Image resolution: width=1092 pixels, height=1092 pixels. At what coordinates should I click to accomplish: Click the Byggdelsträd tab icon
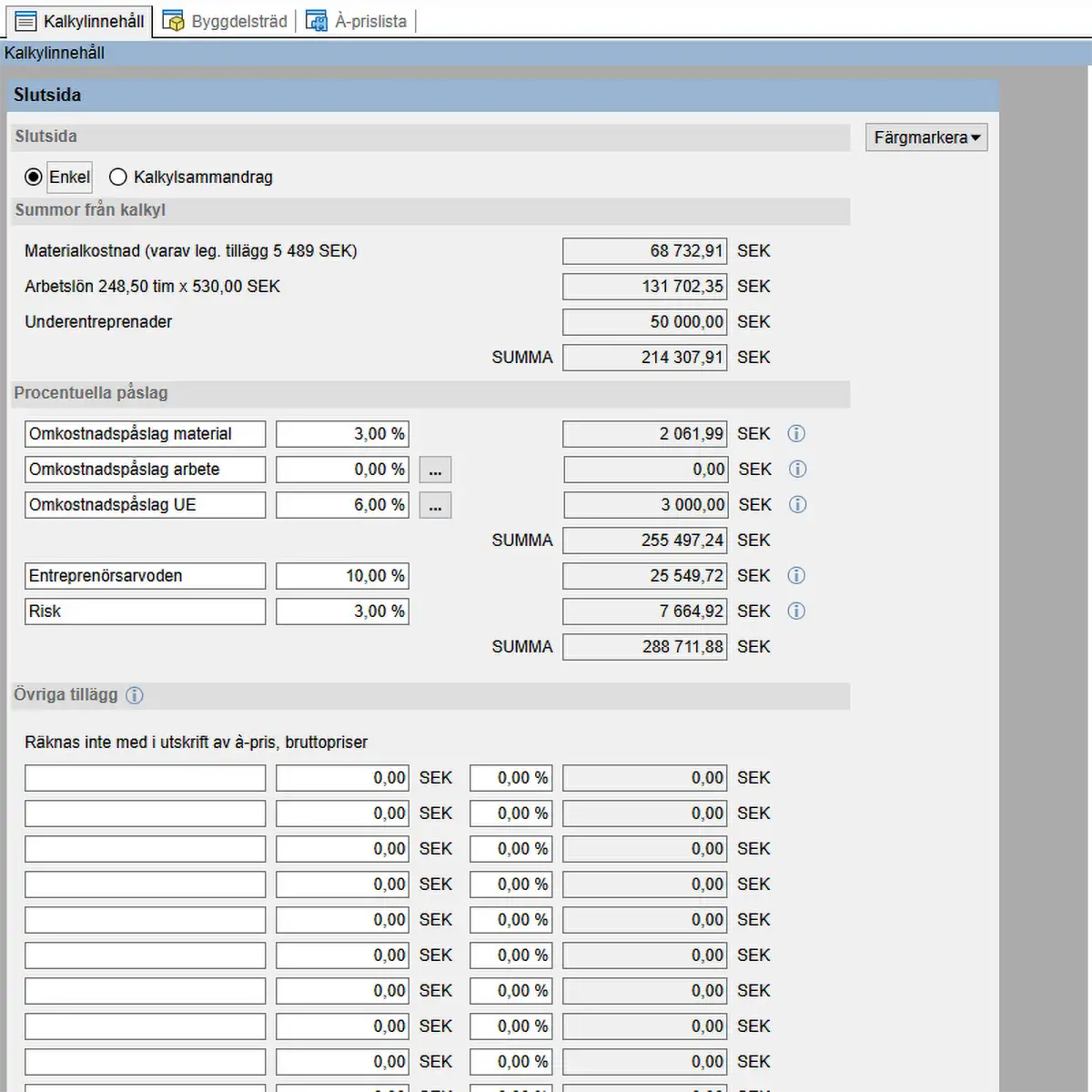pyautogui.click(x=173, y=21)
